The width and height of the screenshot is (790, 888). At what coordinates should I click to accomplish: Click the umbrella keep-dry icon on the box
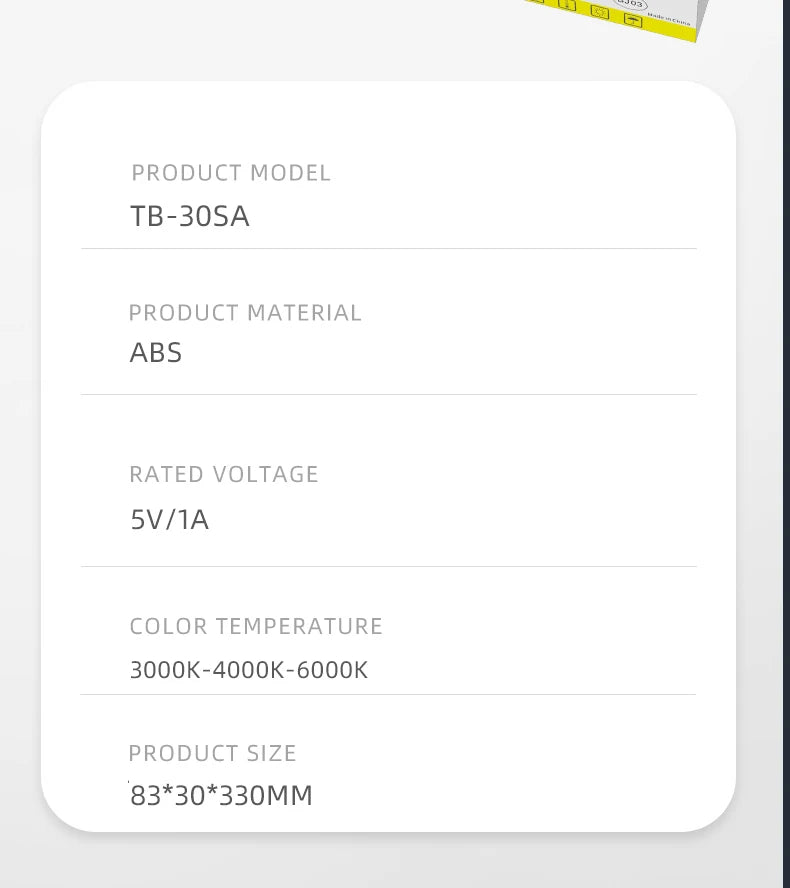[x=633, y=18]
